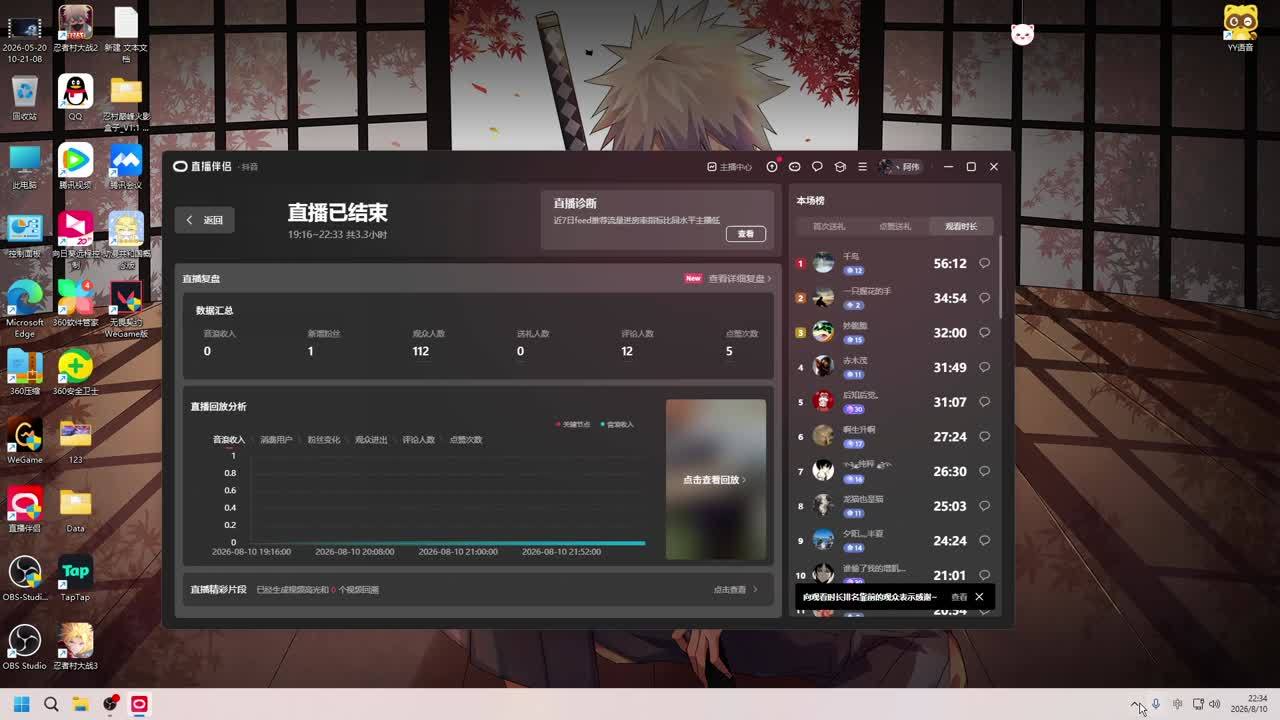Click 查看 in the 直播诊断 card
The image size is (1280, 720).
click(746, 234)
